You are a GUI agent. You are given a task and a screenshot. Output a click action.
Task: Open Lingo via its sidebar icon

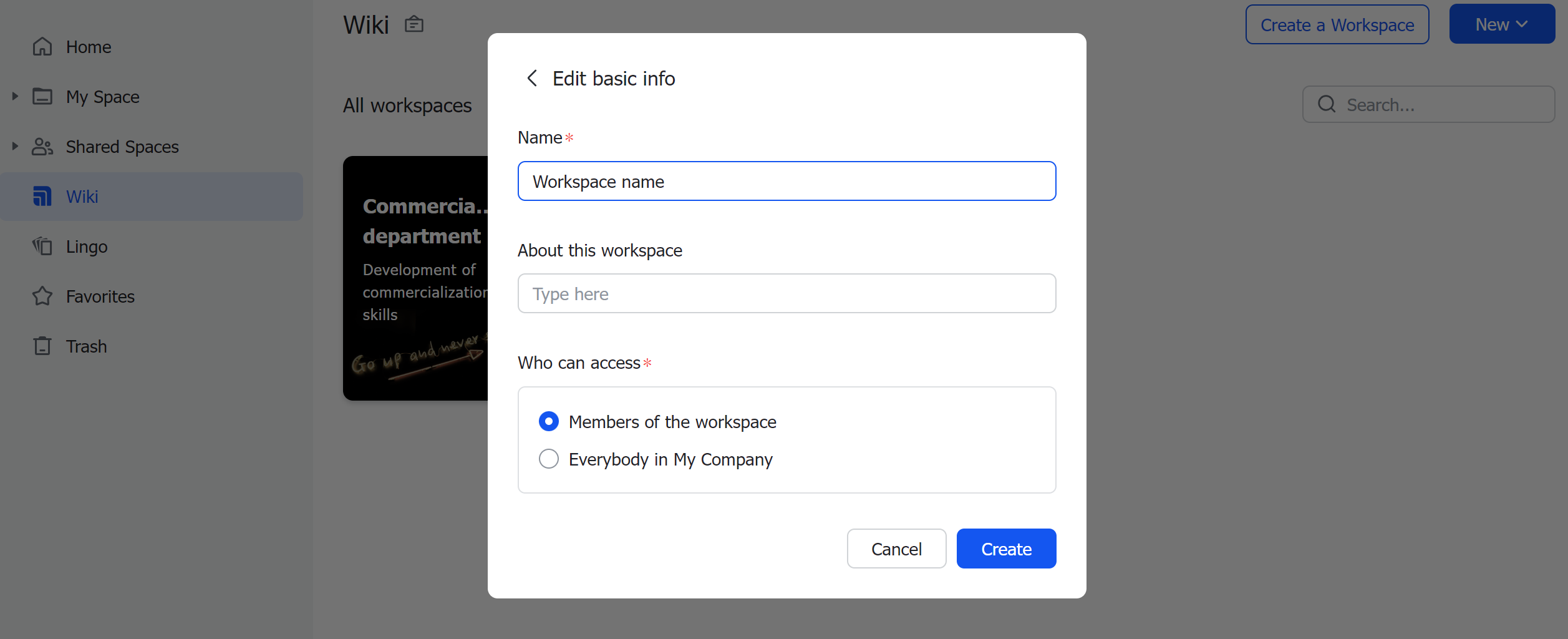click(x=41, y=246)
